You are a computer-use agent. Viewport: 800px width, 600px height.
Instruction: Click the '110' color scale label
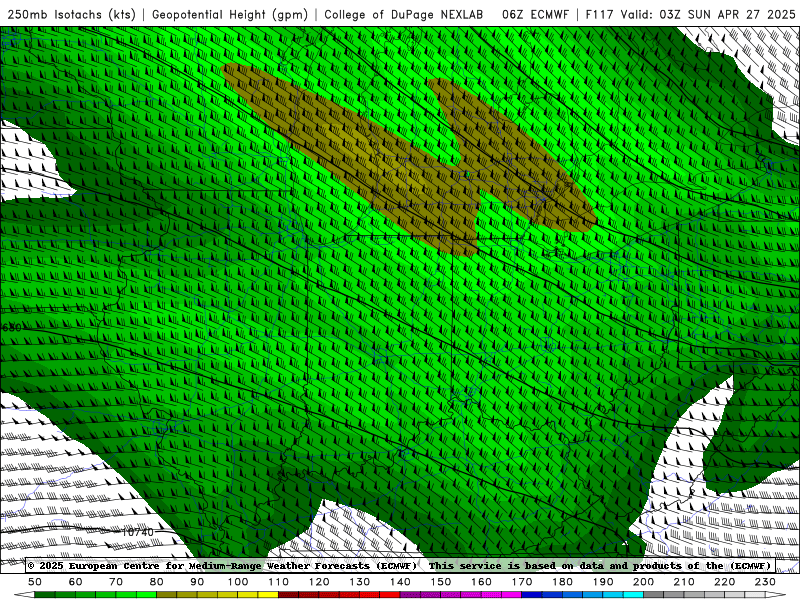(279, 582)
